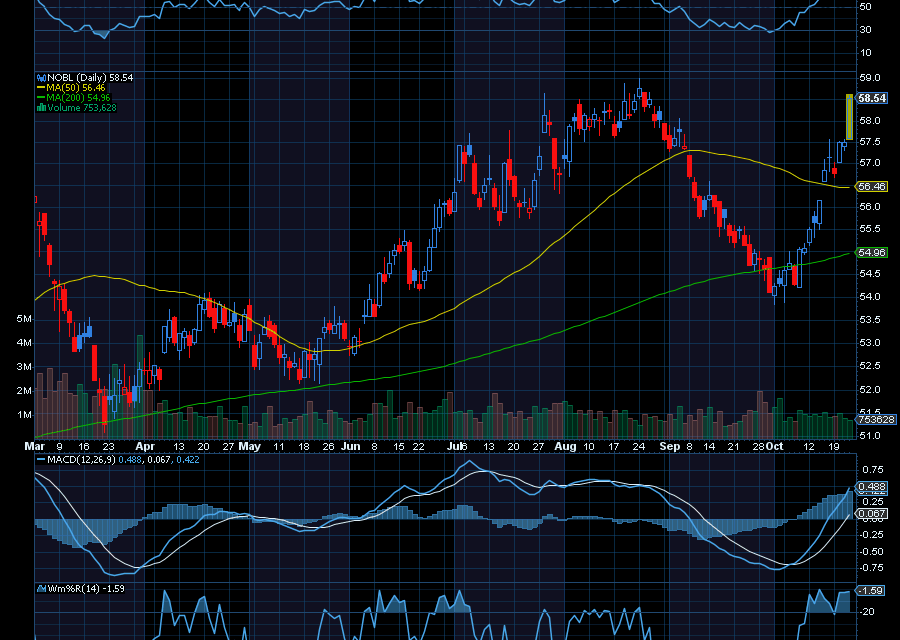Viewport: 900px width, 640px height.
Task: Click date label 11 after May
Action: (x=278, y=447)
